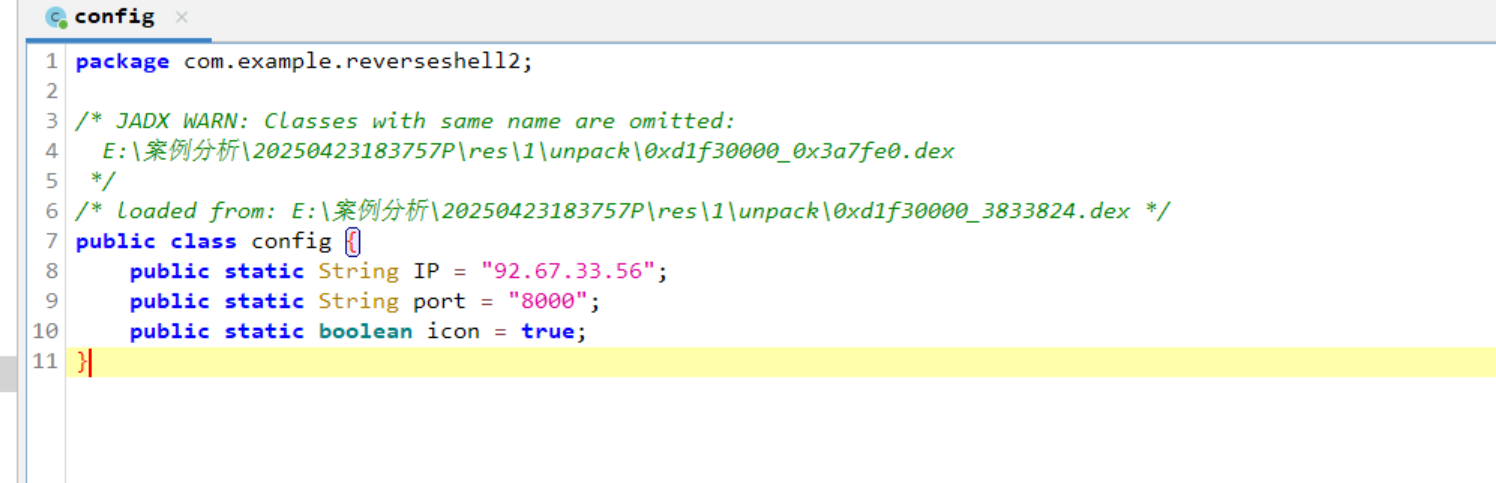Click the highlighted opening brace on line 7
The image size is (1496, 483).
[x=351, y=241]
